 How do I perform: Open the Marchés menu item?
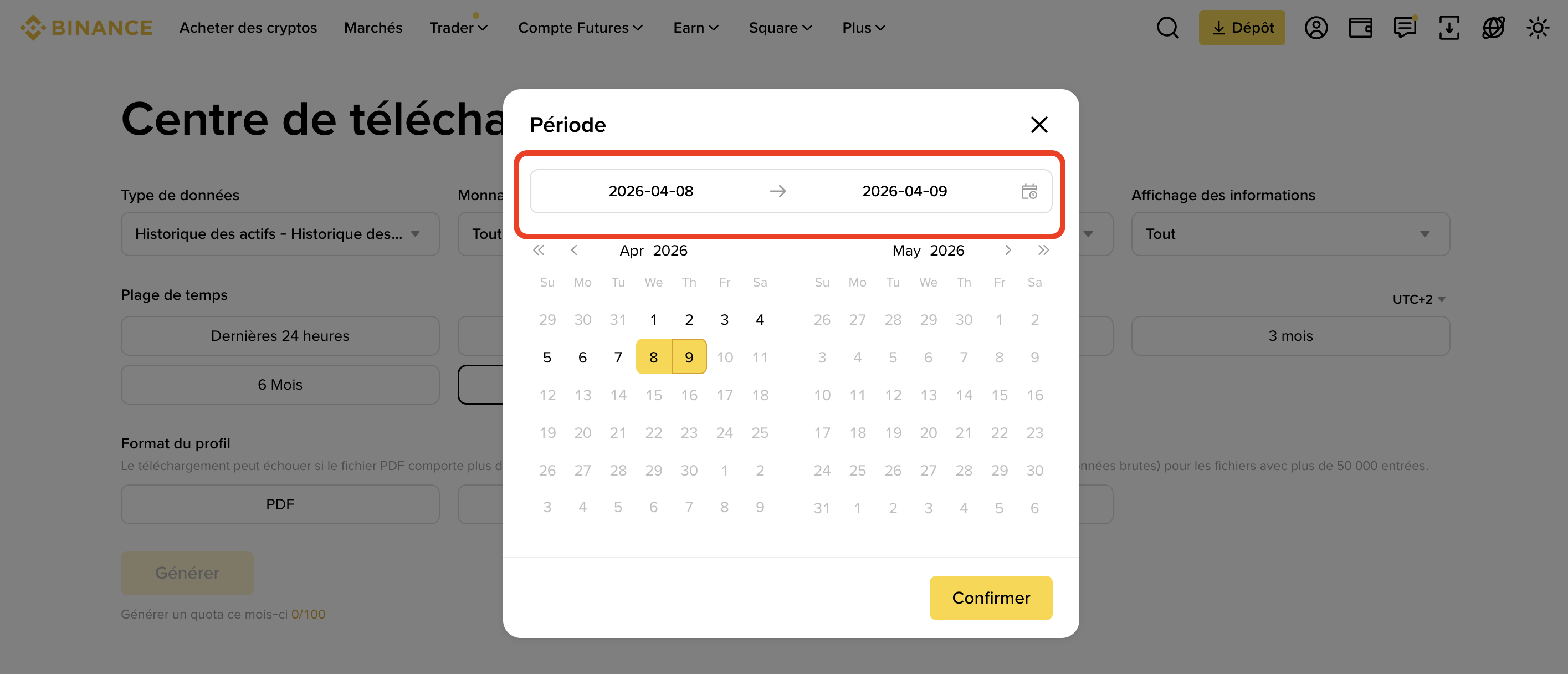373,28
